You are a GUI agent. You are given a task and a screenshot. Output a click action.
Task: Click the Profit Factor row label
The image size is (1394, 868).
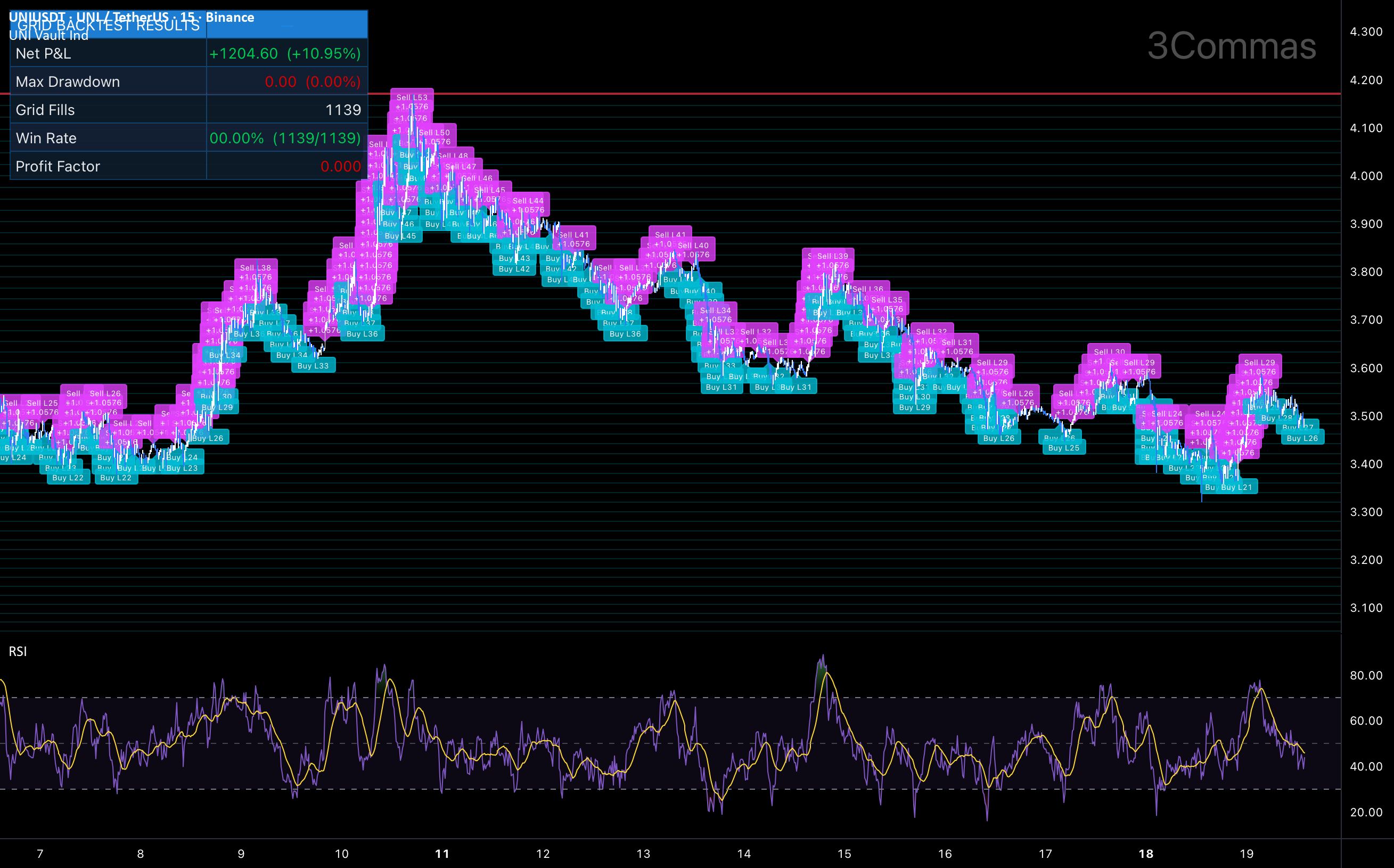tap(58, 166)
